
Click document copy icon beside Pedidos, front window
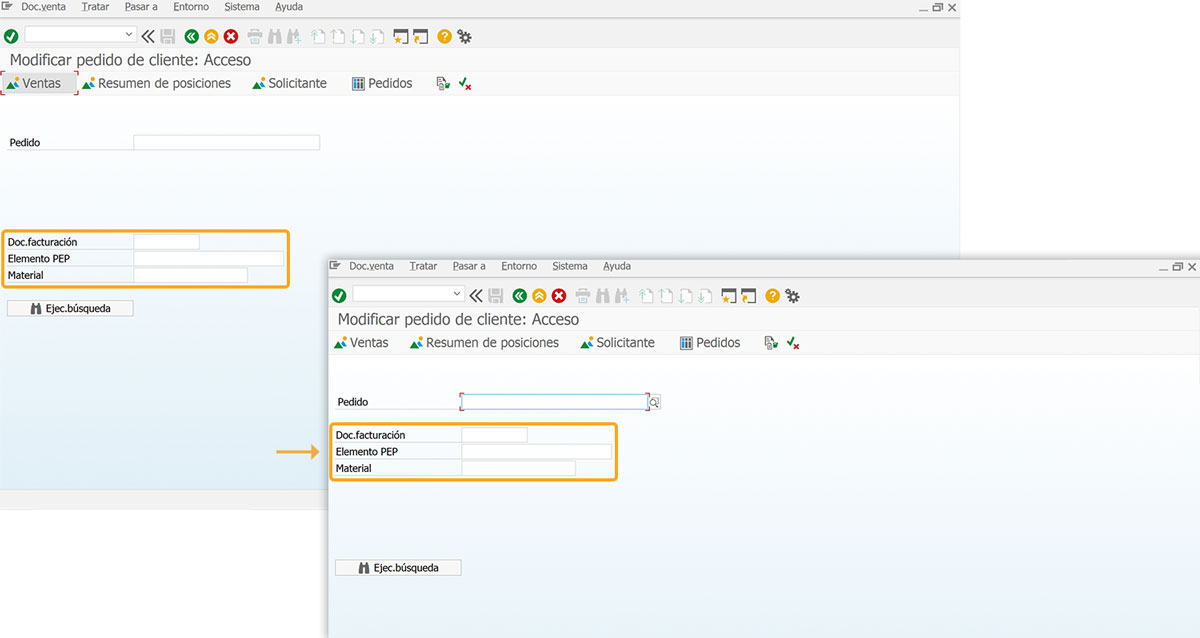point(770,343)
